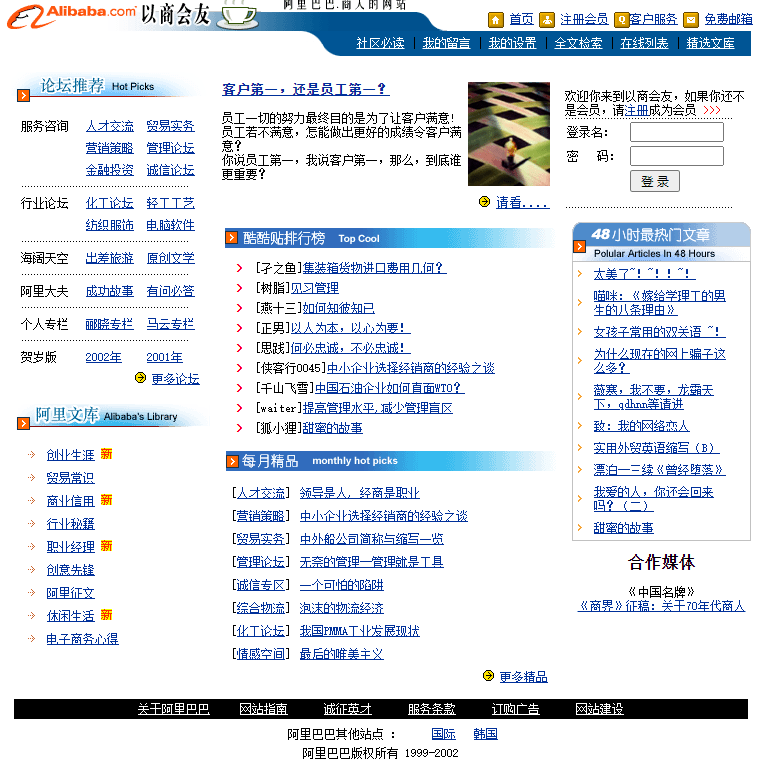The height and width of the screenshot is (766, 757).
Task: Open 订购广告 footer link
Action: coord(515,709)
